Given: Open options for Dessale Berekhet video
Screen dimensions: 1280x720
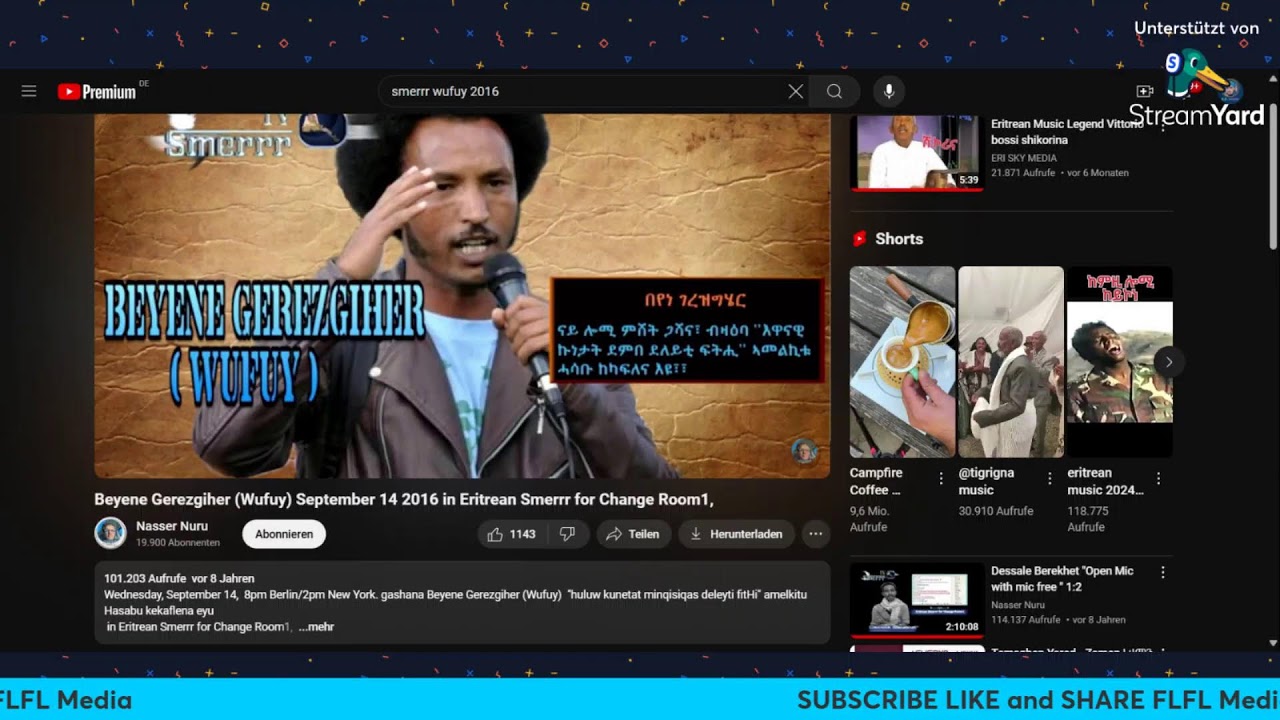Looking at the screenshot, I should (x=1163, y=573).
